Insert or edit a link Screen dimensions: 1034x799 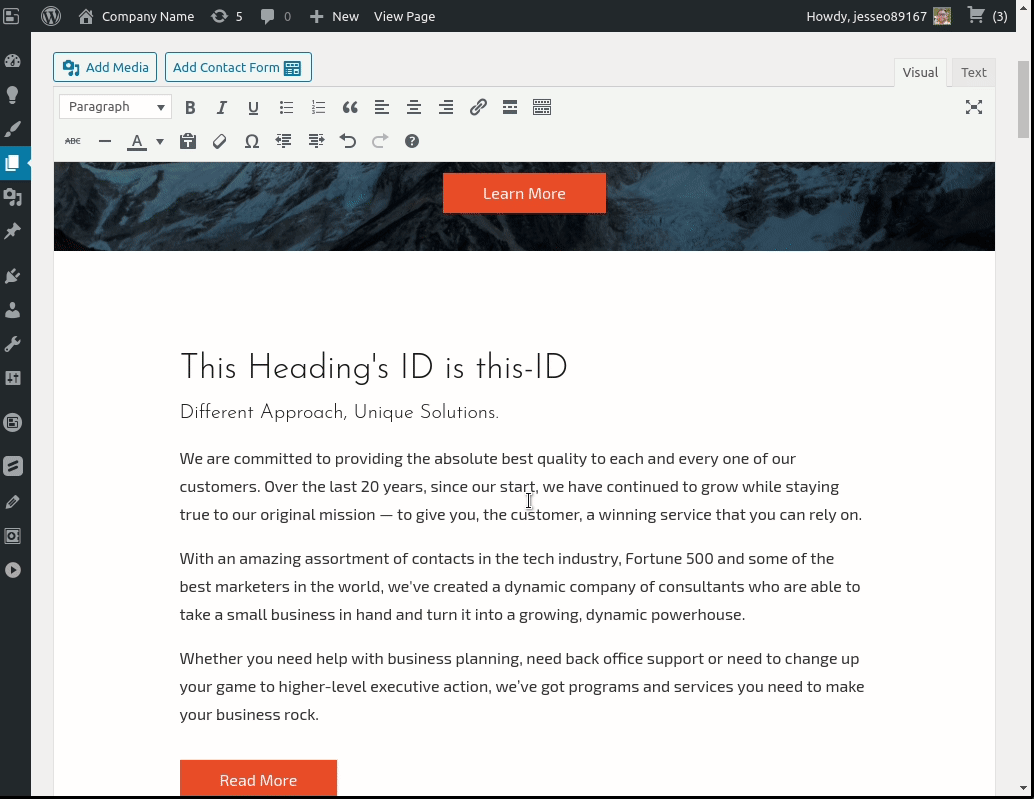[x=478, y=107]
